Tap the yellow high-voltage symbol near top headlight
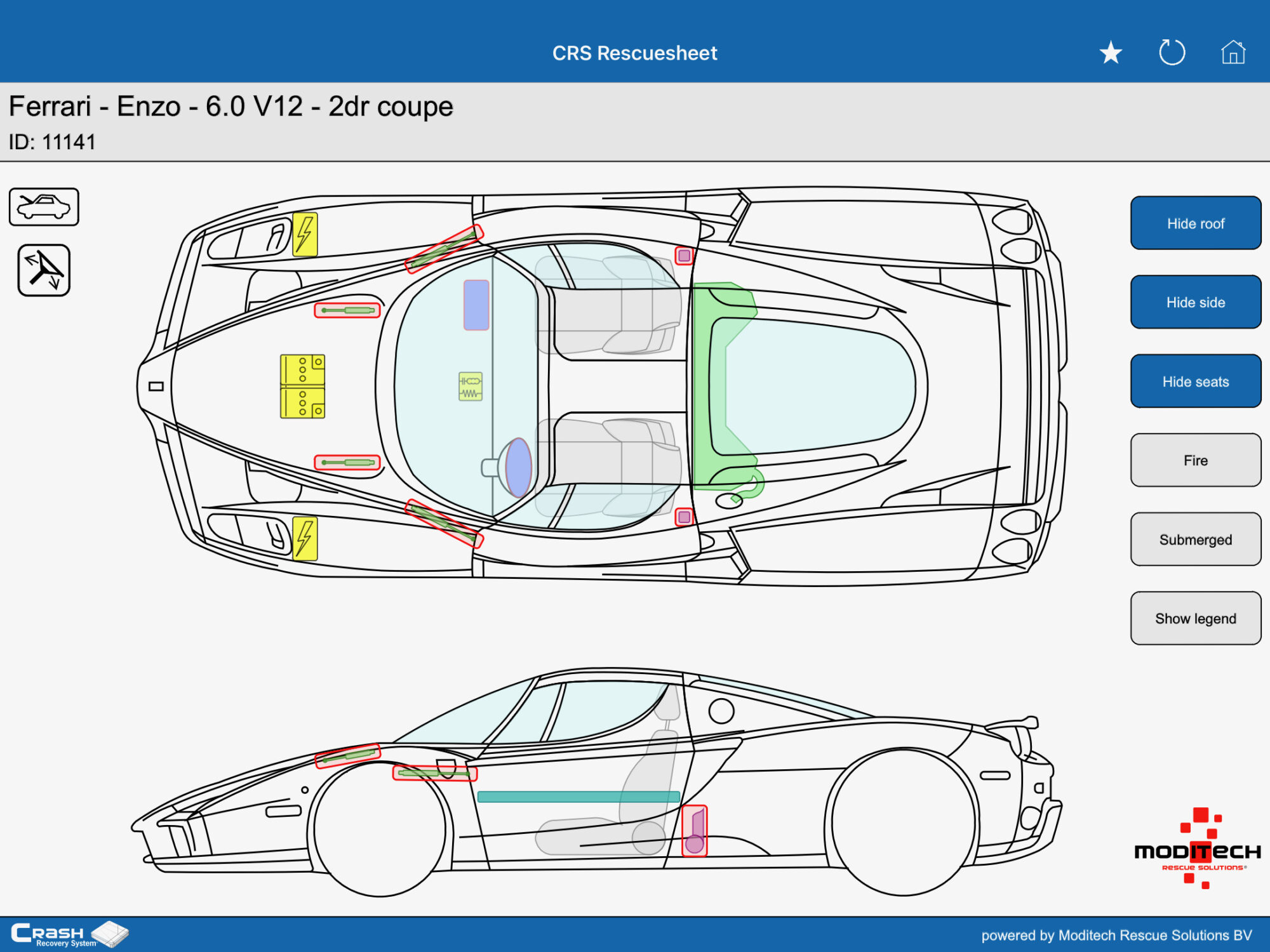The height and width of the screenshot is (952, 1270). click(305, 234)
